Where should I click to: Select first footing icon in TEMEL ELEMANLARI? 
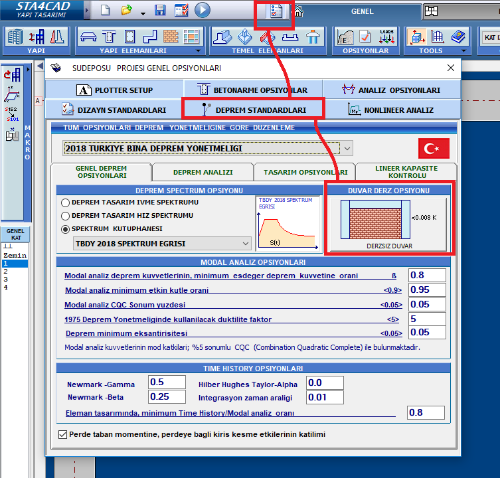tap(222, 37)
